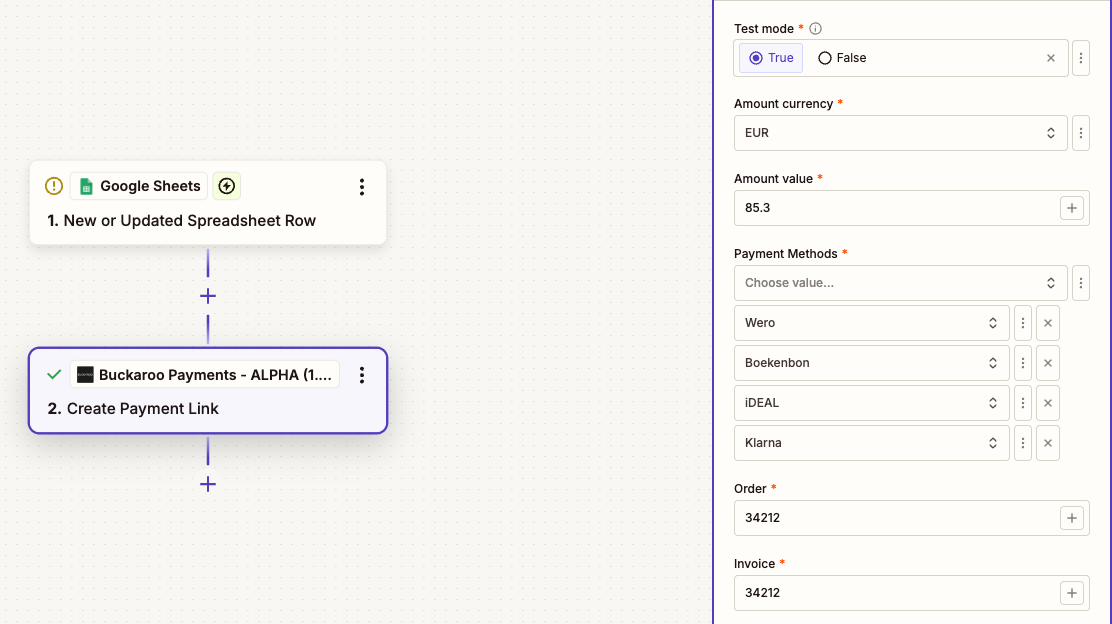This screenshot has height=624, width=1112.
Task: Open three-dot menu on Buckaroo Payments step
Action: (x=362, y=375)
